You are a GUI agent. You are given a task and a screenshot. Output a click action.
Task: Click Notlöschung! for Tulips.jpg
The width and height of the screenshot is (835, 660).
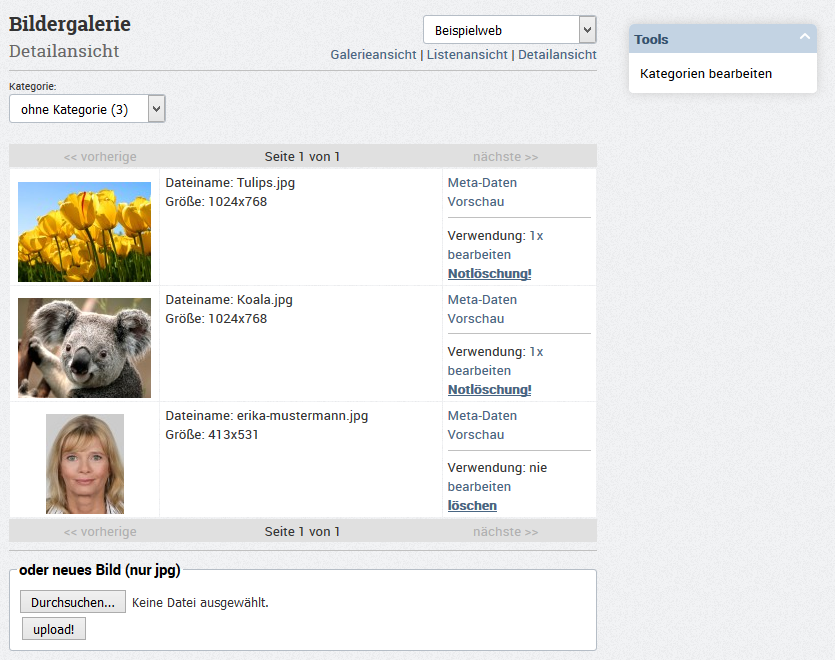tap(489, 274)
